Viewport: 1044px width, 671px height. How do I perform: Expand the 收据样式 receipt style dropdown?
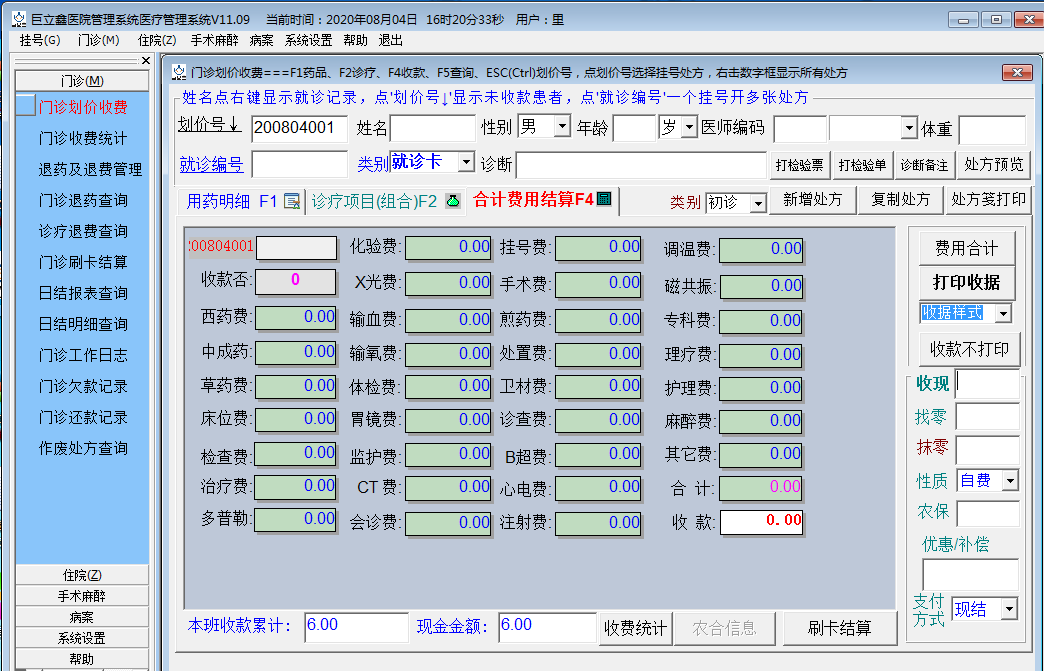coord(1003,314)
